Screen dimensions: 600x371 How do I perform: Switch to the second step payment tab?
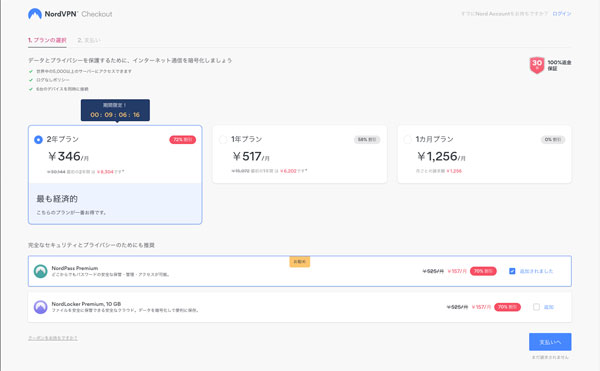coord(89,40)
